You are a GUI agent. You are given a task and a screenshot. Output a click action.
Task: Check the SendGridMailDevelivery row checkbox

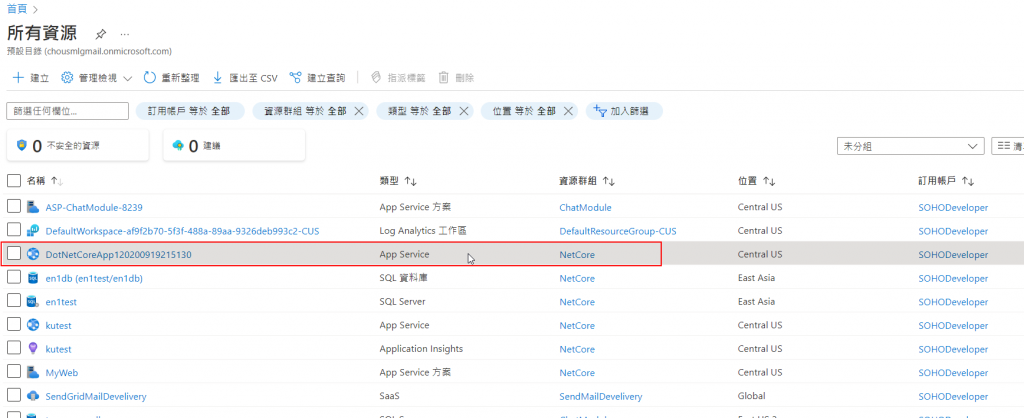point(14,395)
